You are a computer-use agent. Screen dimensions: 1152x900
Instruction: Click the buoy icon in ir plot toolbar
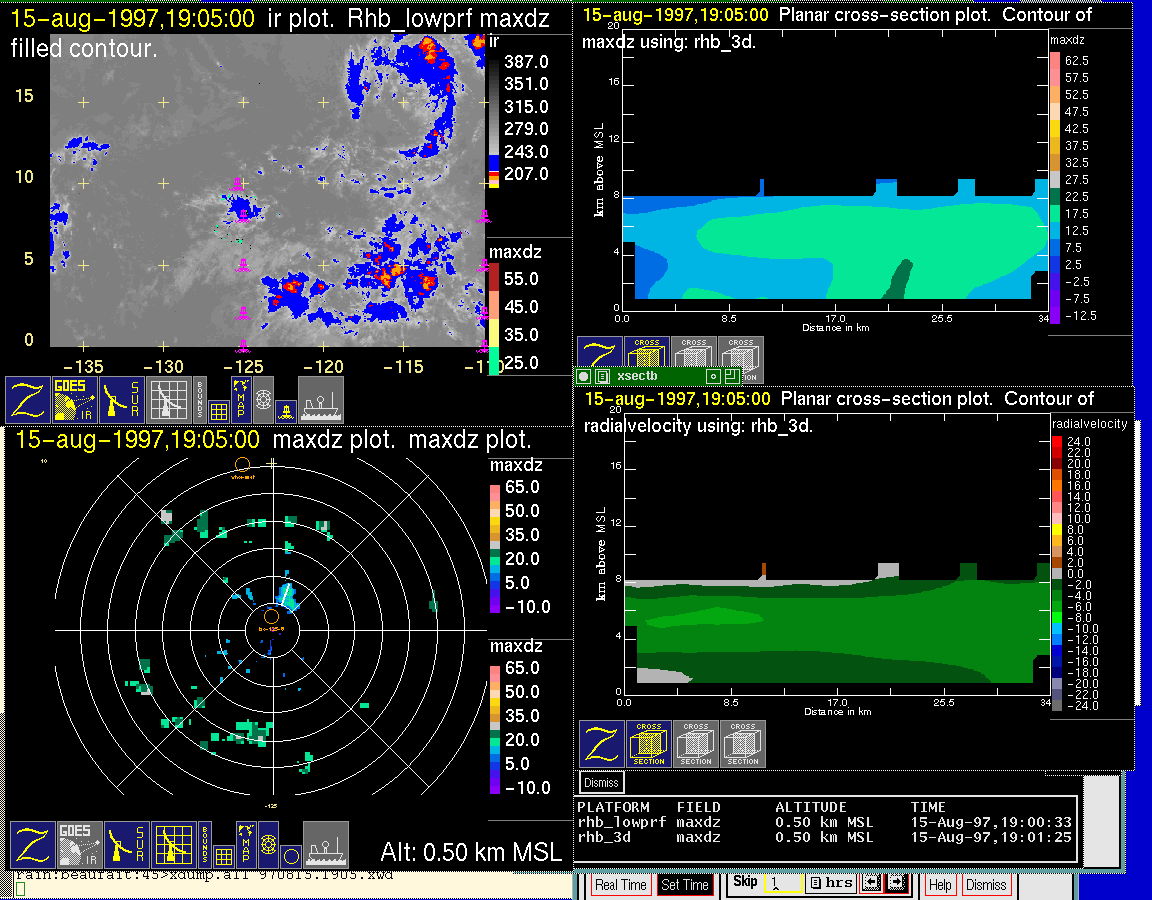click(x=285, y=410)
